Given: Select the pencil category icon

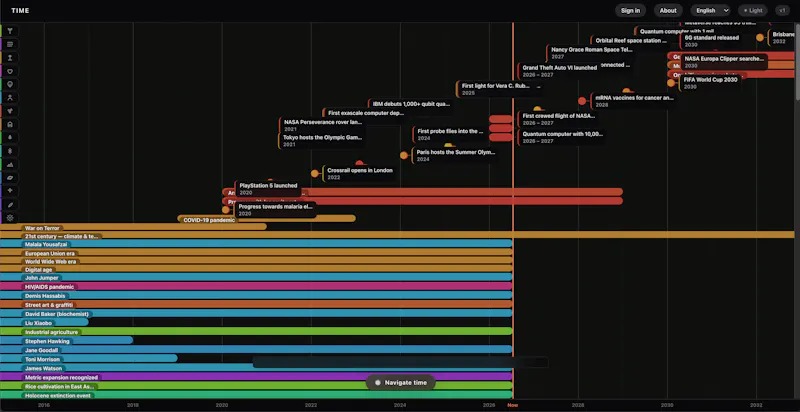Looking at the screenshot, I should (x=10, y=204).
